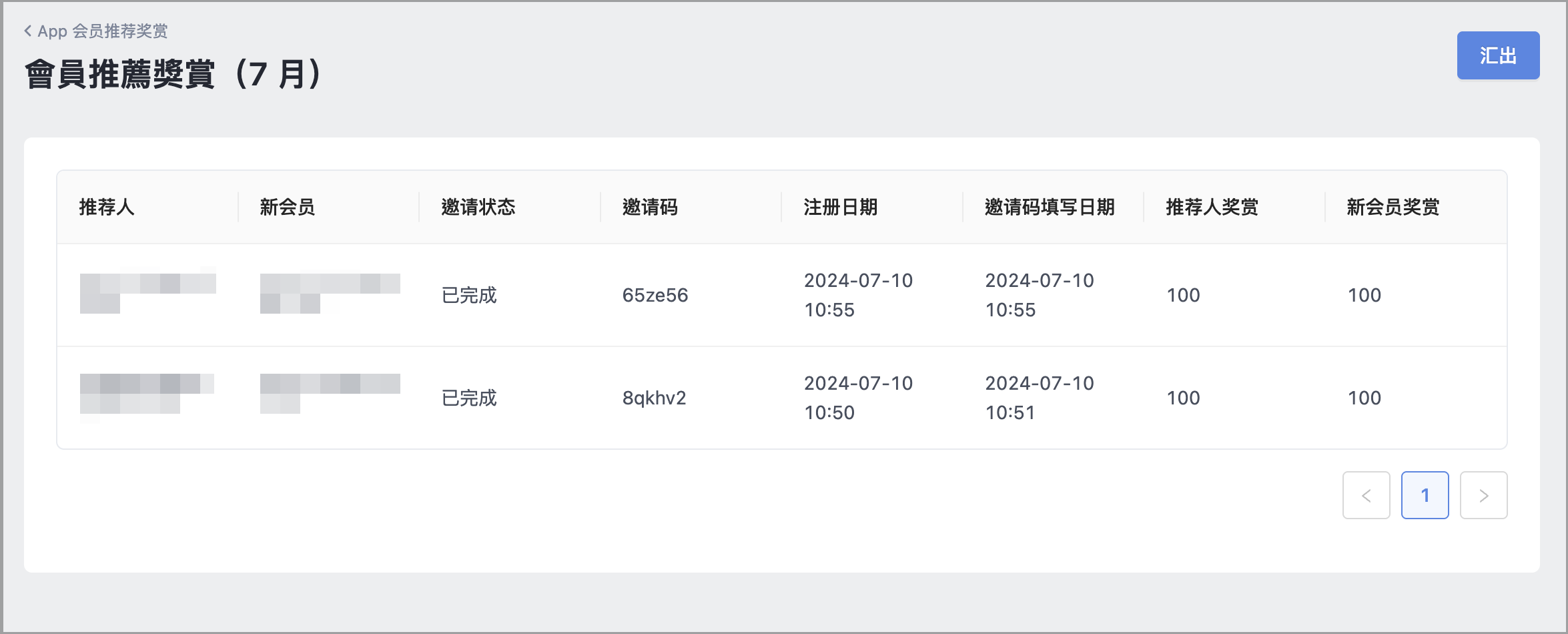The height and width of the screenshot is (634, 1568).
Task: Click code entry date in 65ze56 row
Action: [1040, 295]
